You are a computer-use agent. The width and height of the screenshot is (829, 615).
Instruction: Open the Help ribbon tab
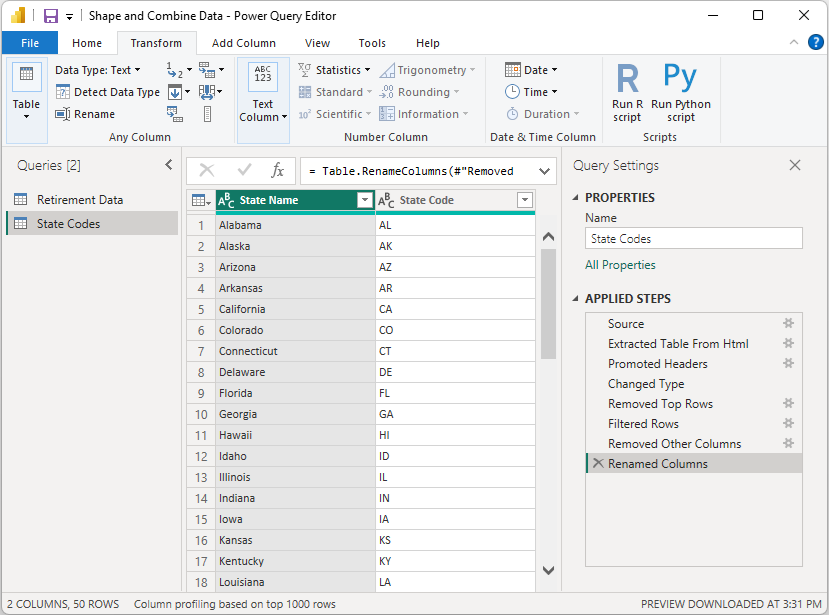[427, 43]
